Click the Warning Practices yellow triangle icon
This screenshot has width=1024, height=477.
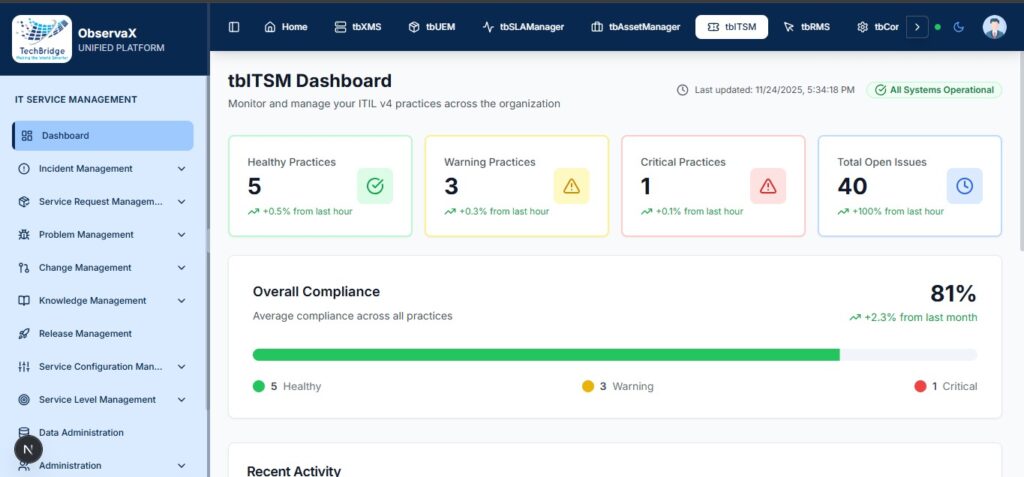point(571,186)
